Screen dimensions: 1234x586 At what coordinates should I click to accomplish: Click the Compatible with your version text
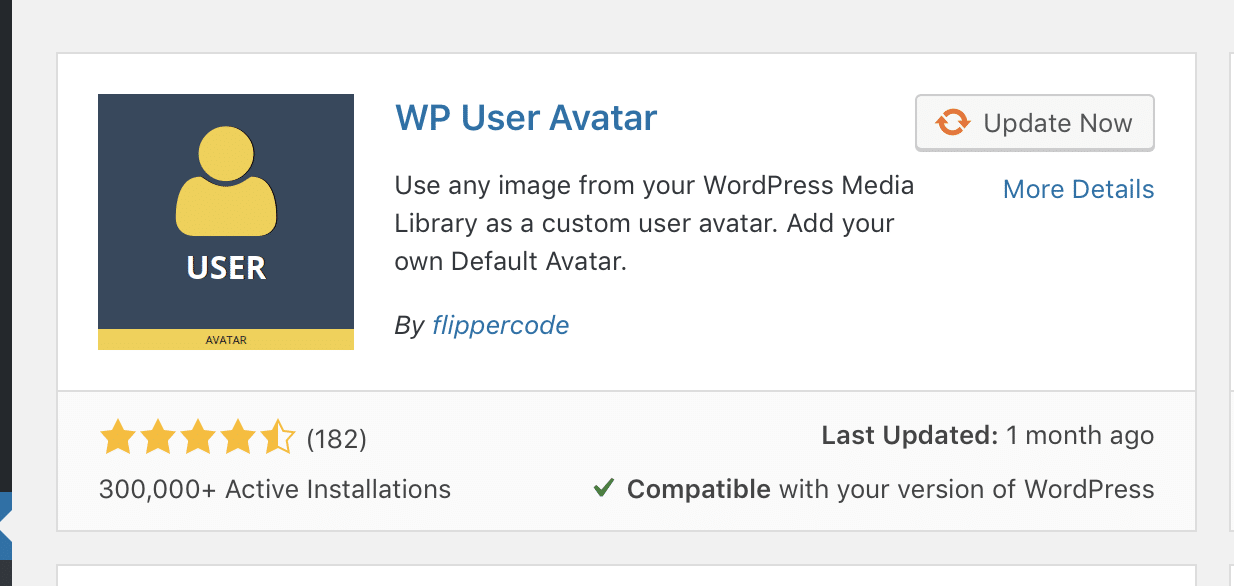tap(890, 490)
